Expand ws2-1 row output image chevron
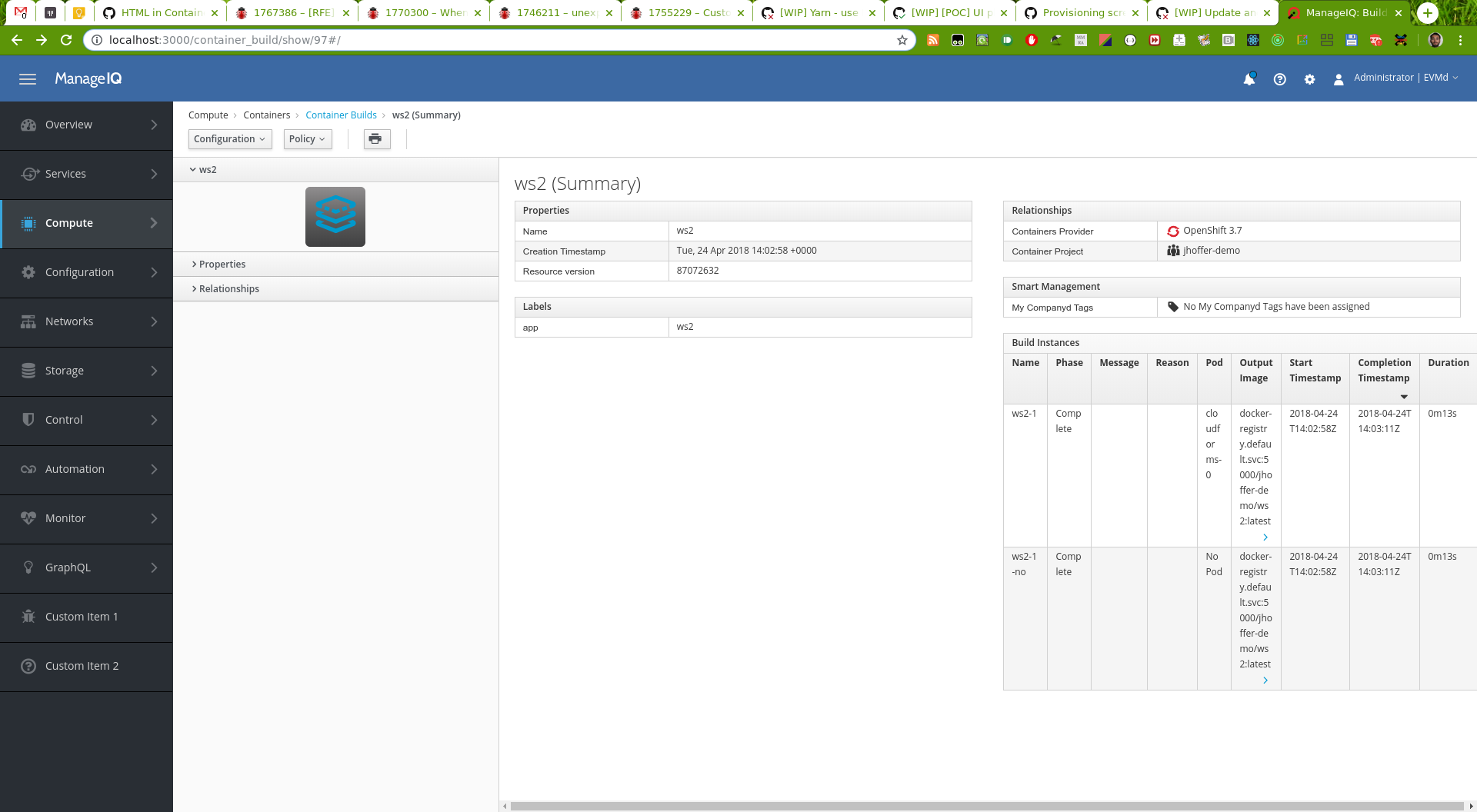This screenshot has height=812, width=1477. (x=1265, y=537)
